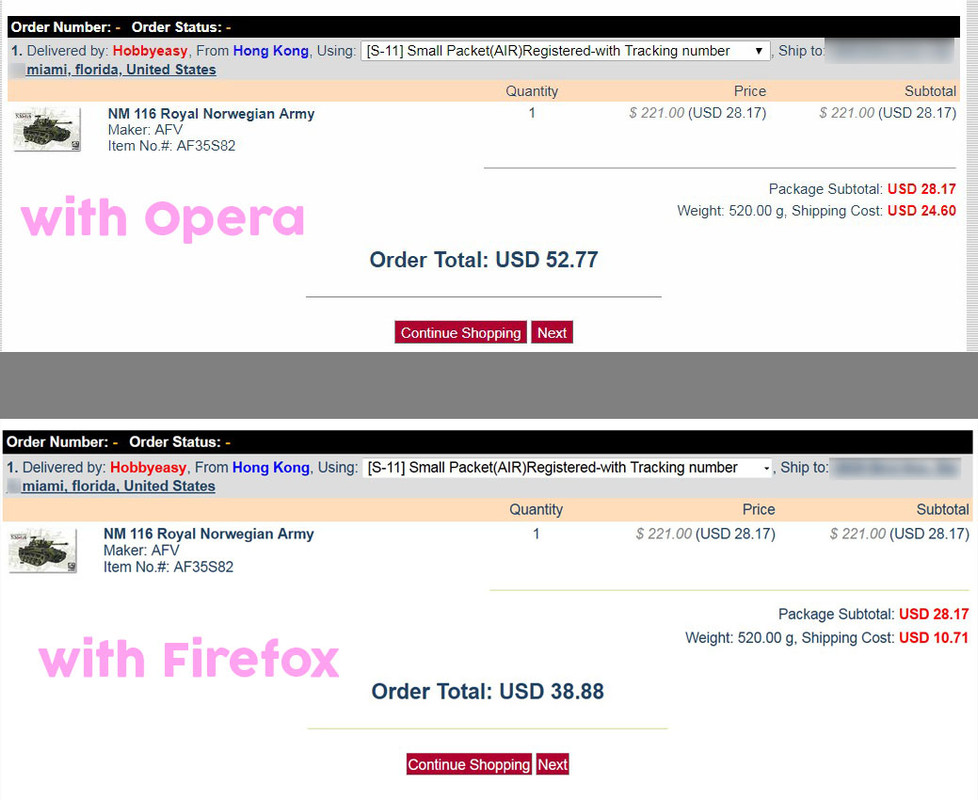
Task: Click Quantity column header in Firefox order
Action: [536, 509]
